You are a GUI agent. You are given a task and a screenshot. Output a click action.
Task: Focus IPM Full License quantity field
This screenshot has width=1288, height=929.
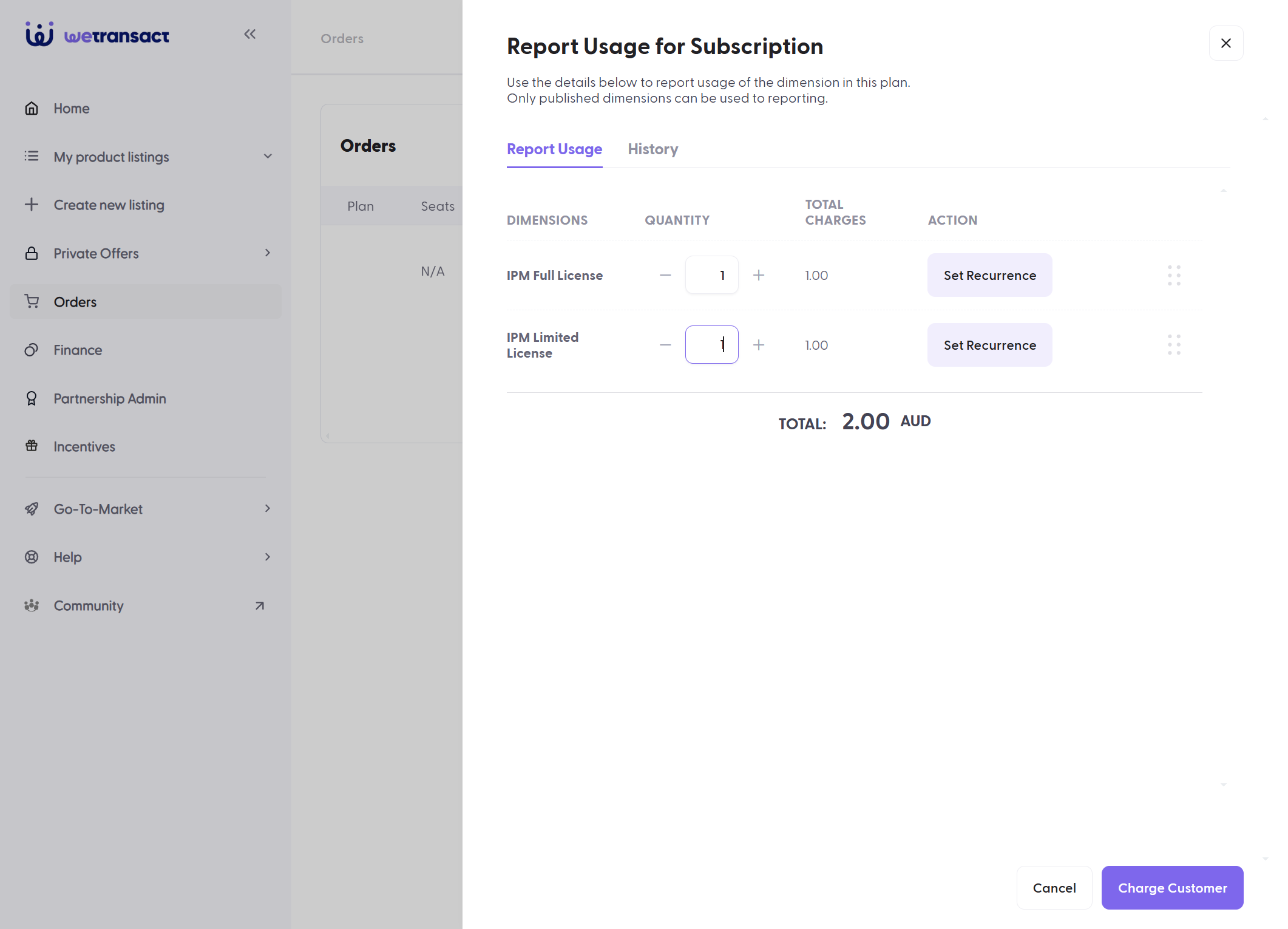click(x=711, y=275)
